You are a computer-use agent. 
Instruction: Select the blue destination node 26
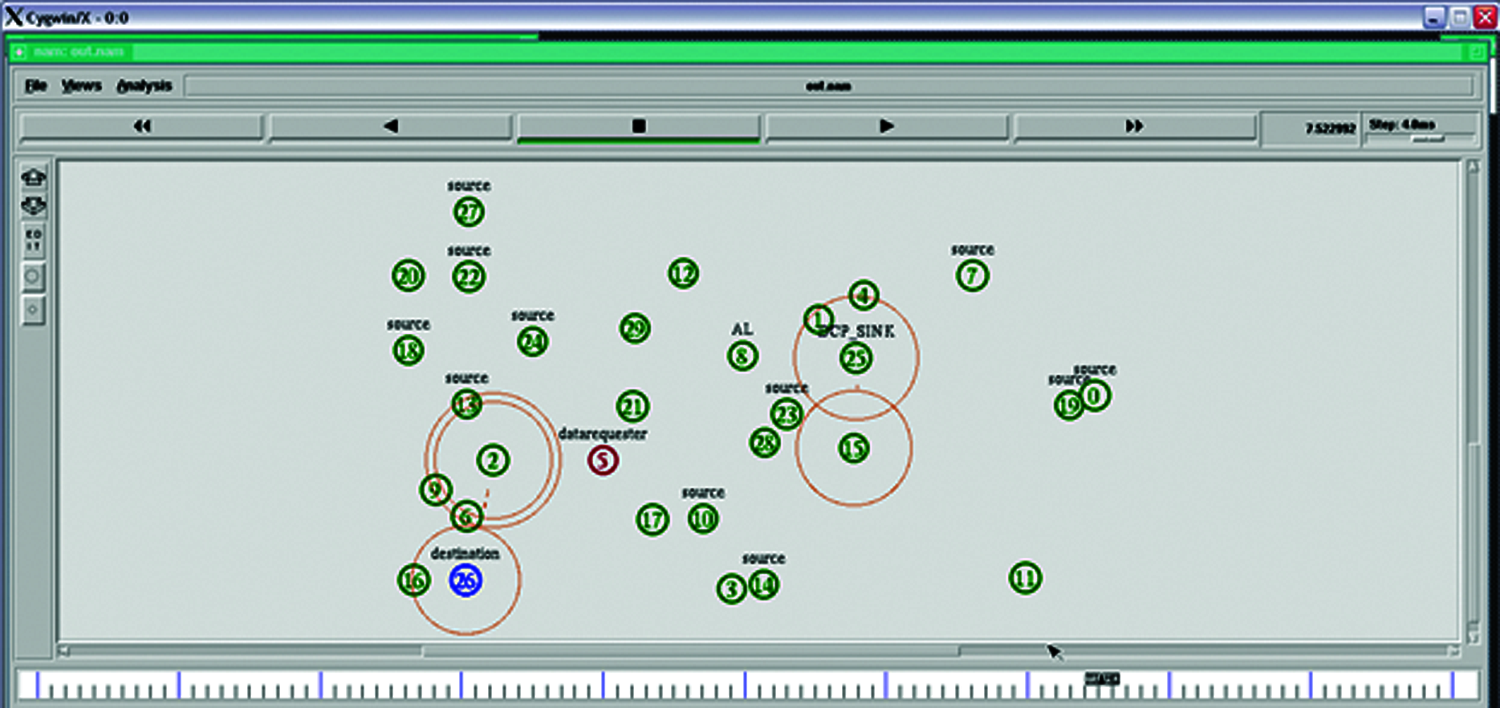[465, 580]
